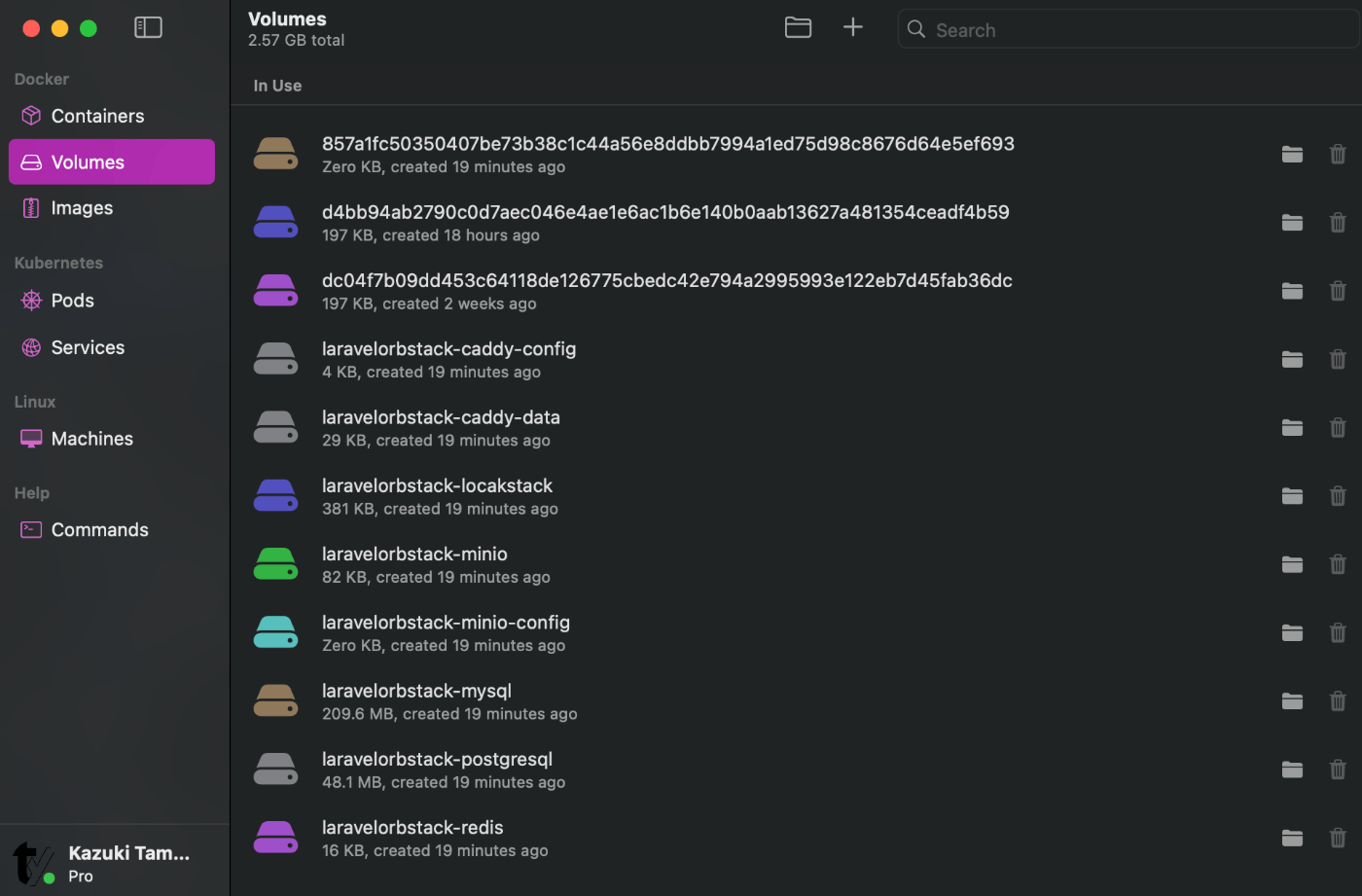This screenshot has width=1362, height=896.
Task: Open folder for volume dc04f7b0…
Action: tap(1292, 291)
